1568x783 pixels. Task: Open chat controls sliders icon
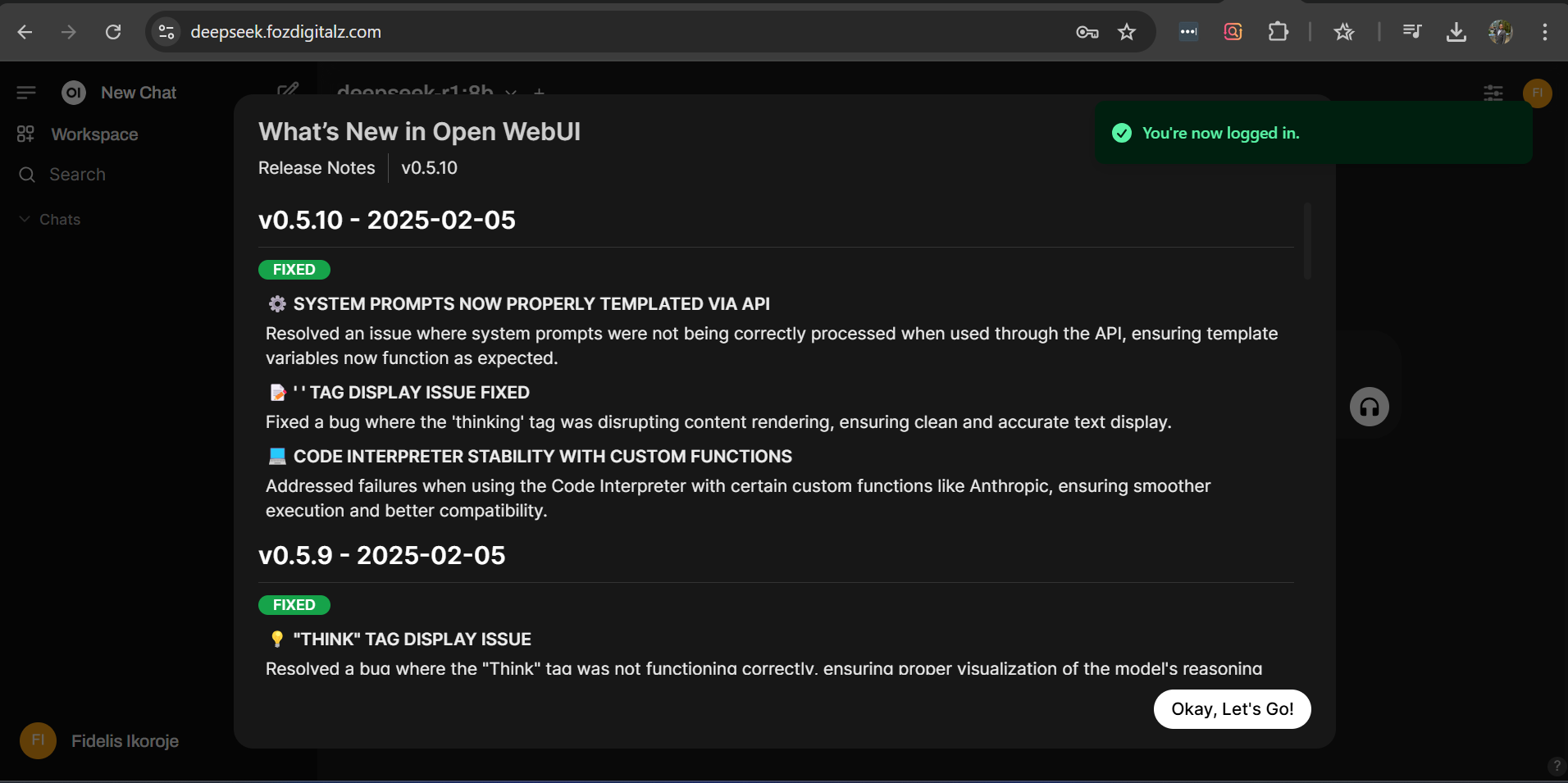(1493, 93)
